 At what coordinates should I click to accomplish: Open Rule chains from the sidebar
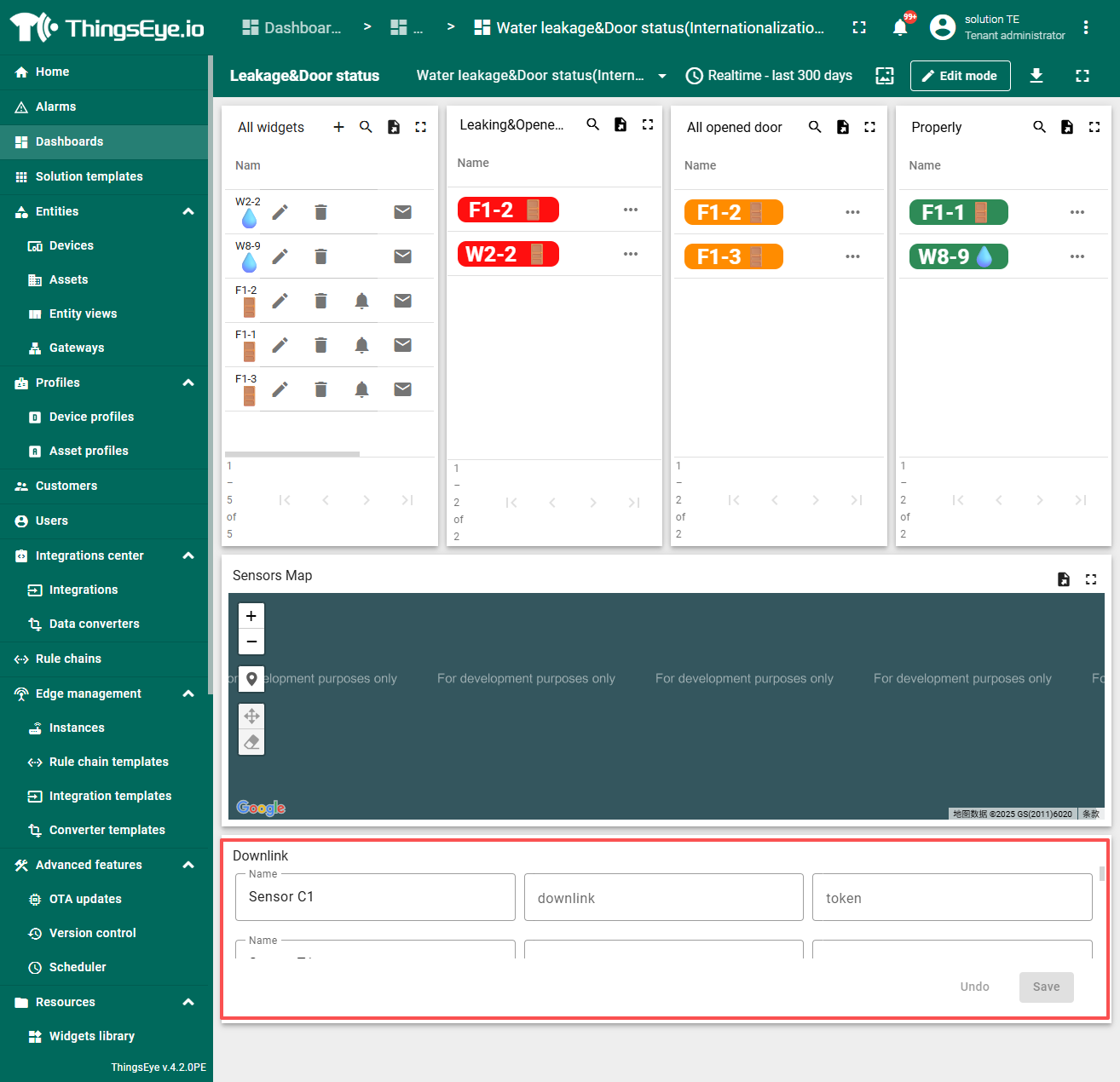(x=68, y=659)
